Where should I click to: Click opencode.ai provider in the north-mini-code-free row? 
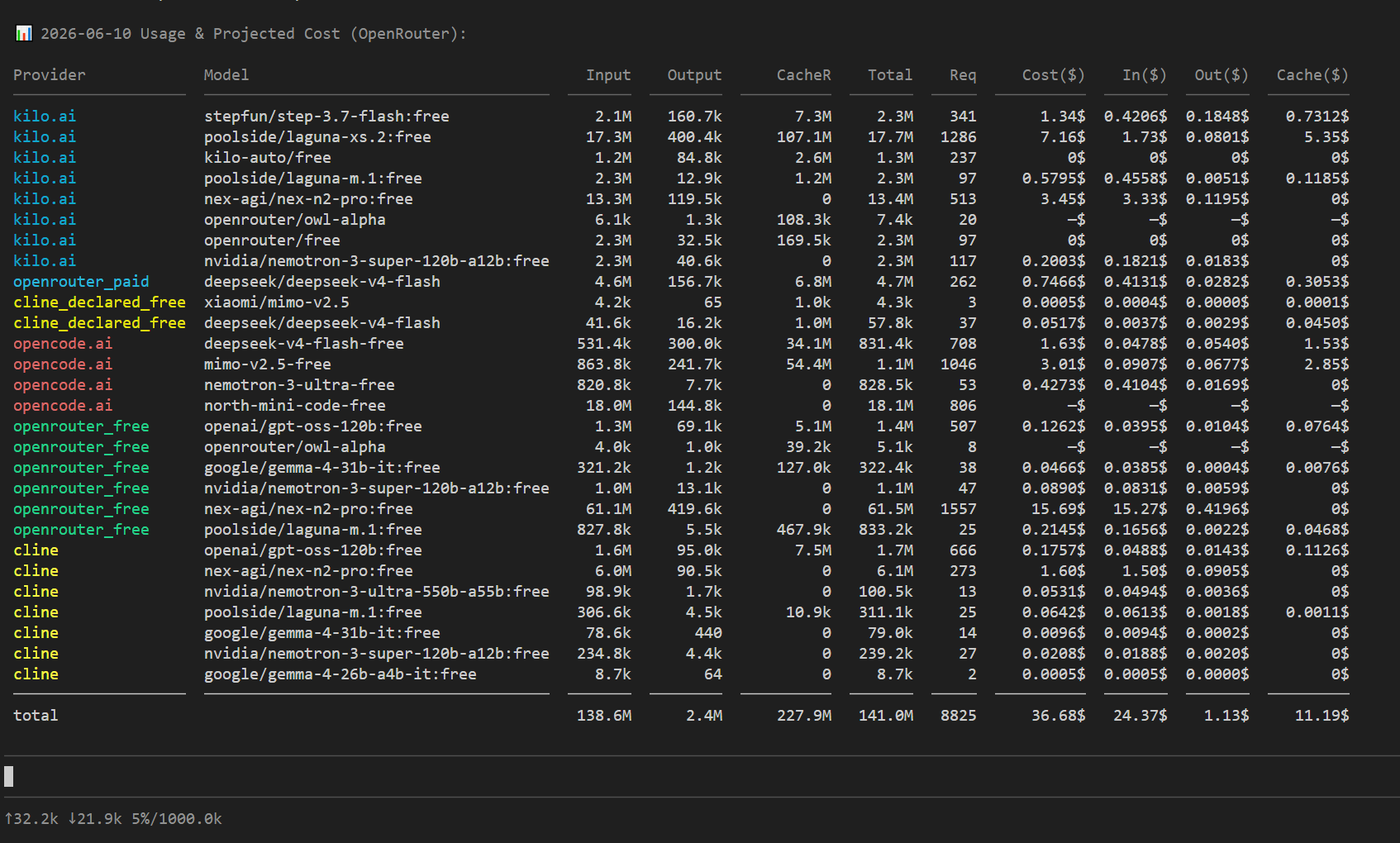pos(63,406)
